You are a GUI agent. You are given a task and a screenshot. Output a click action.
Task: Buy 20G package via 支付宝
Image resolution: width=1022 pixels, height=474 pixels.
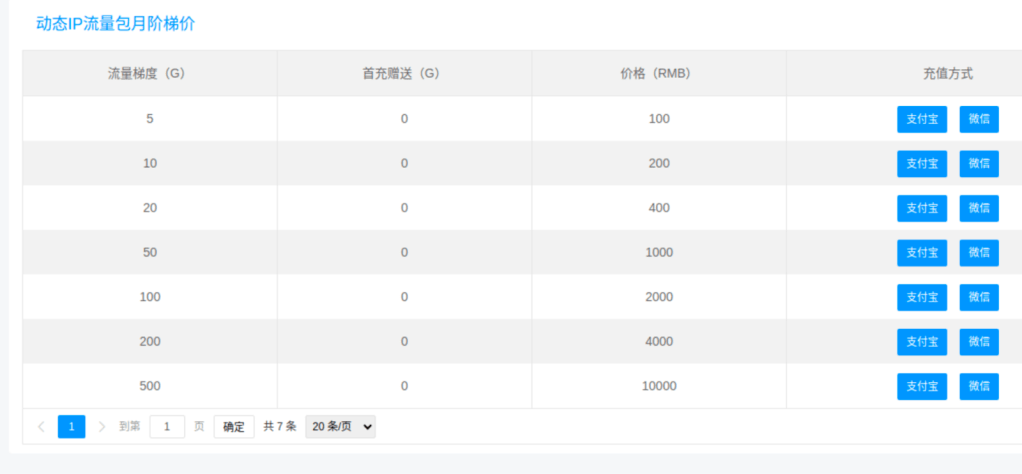click(922, 208)
